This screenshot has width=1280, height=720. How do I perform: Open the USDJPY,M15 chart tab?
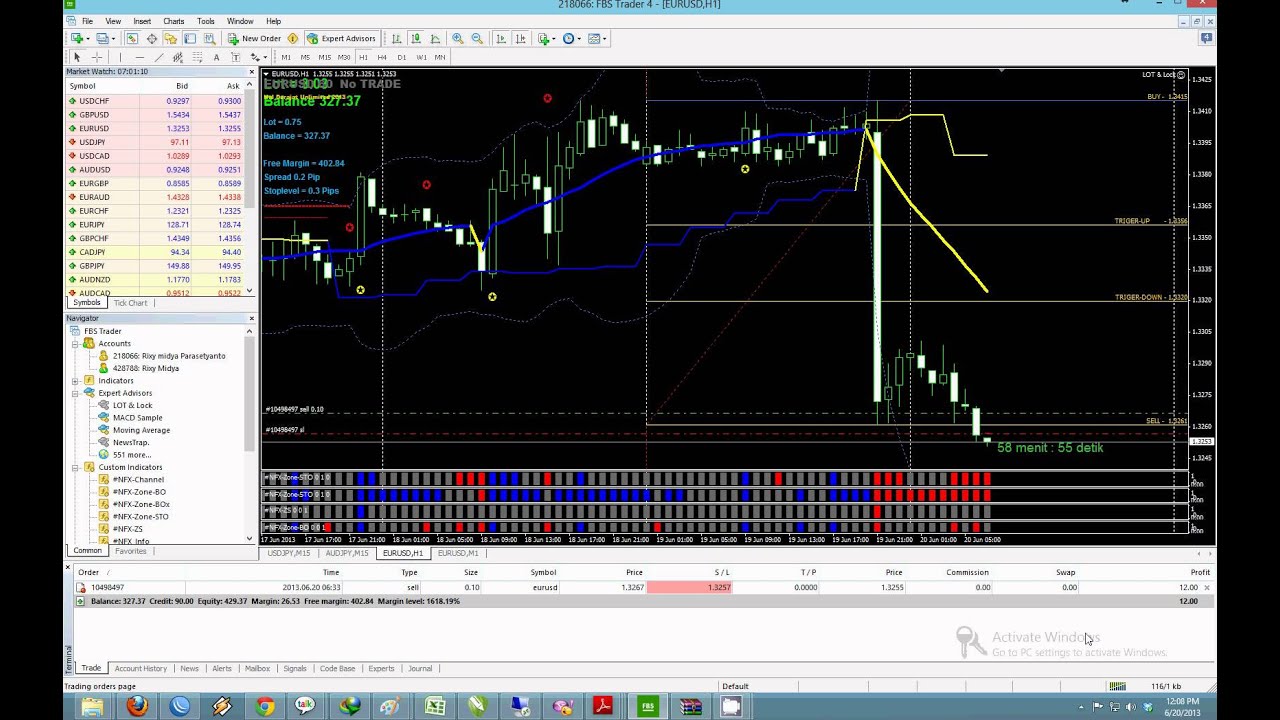[x=289, y=553]
